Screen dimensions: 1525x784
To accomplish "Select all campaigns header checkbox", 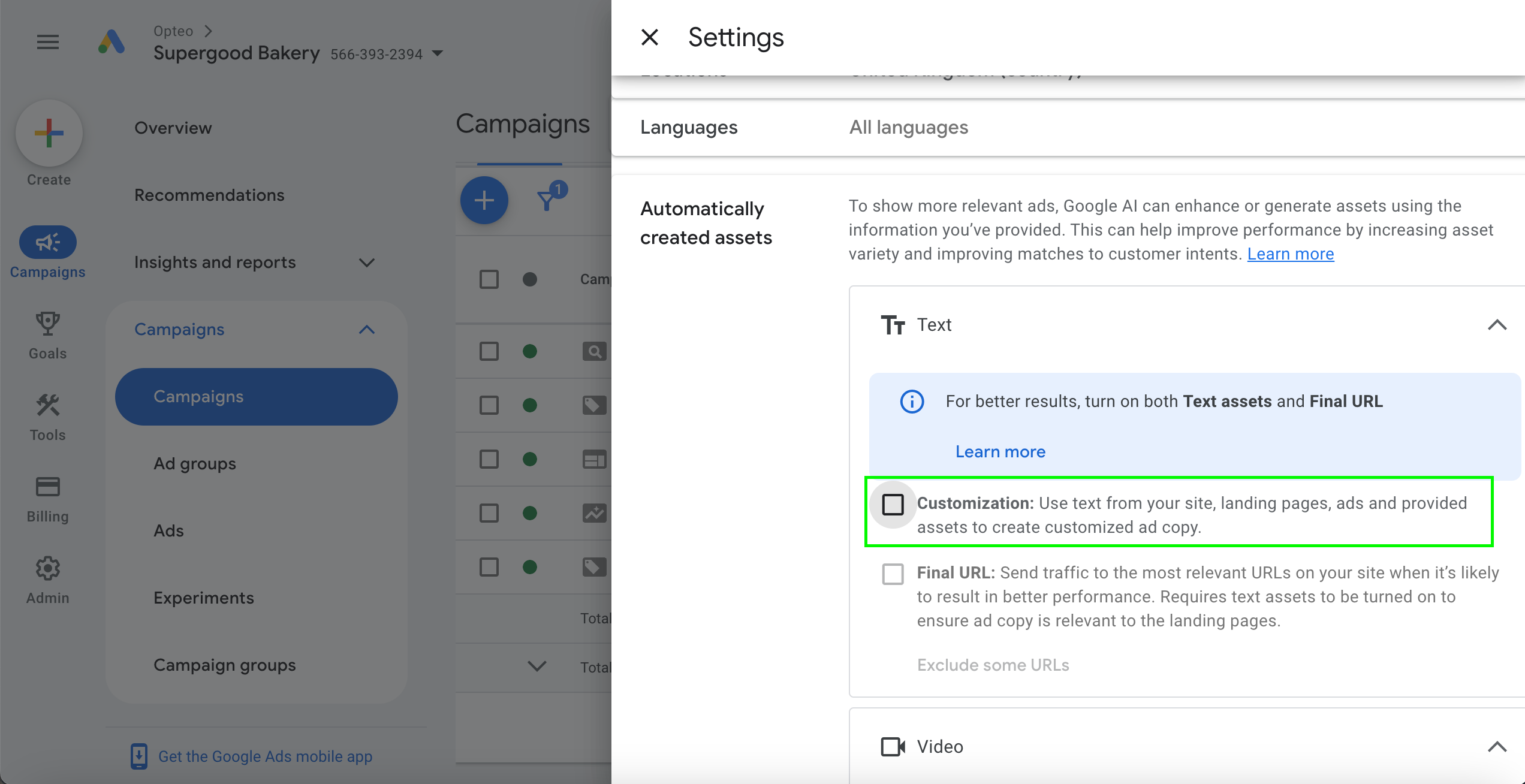I will (x=489, y=279).
